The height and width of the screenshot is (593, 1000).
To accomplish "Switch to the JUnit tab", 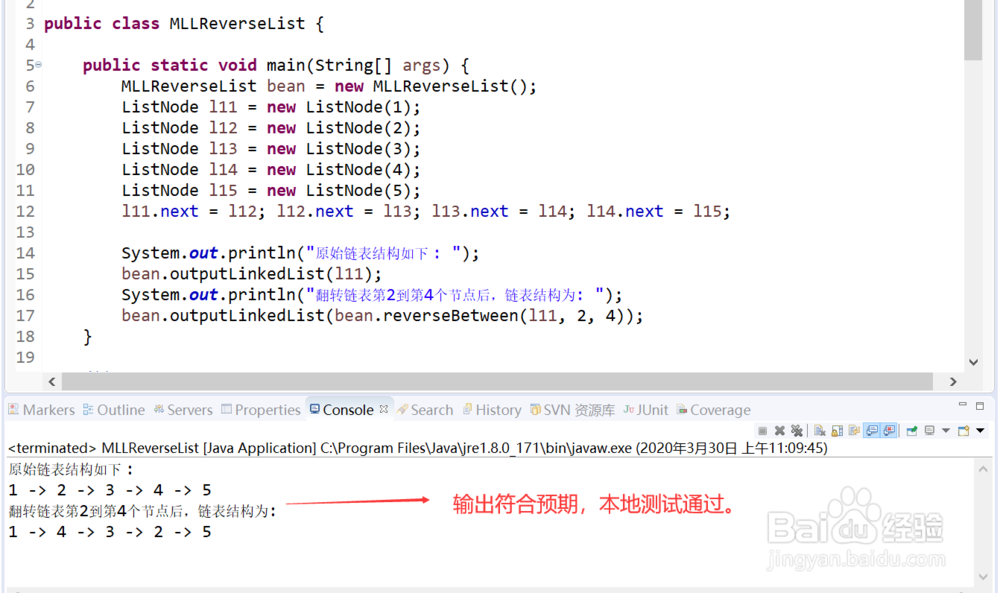I will tap(645, 410).
